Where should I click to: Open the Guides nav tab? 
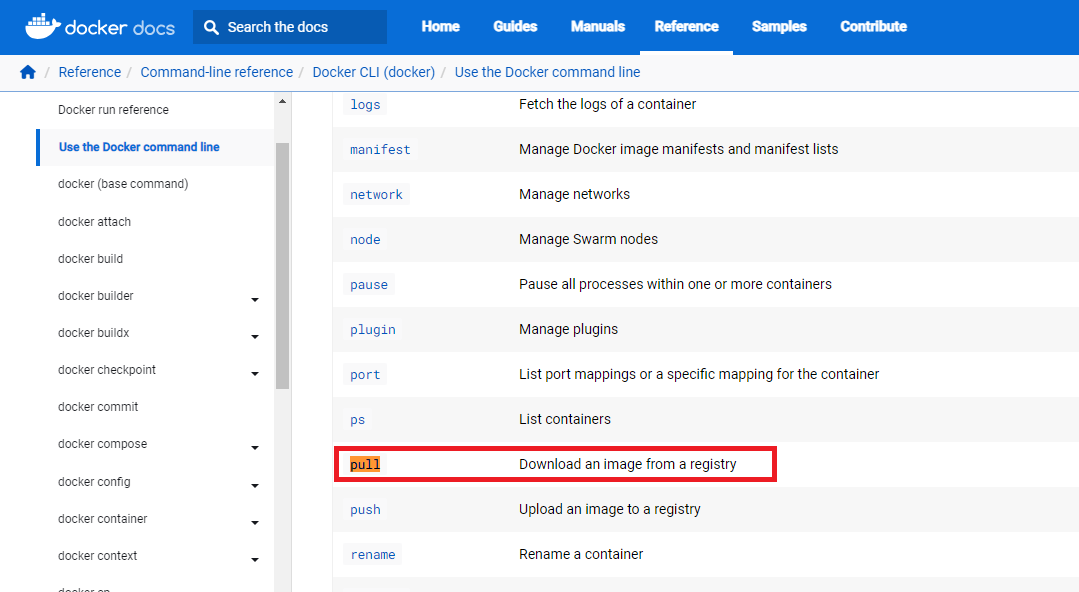coord(515,27)
